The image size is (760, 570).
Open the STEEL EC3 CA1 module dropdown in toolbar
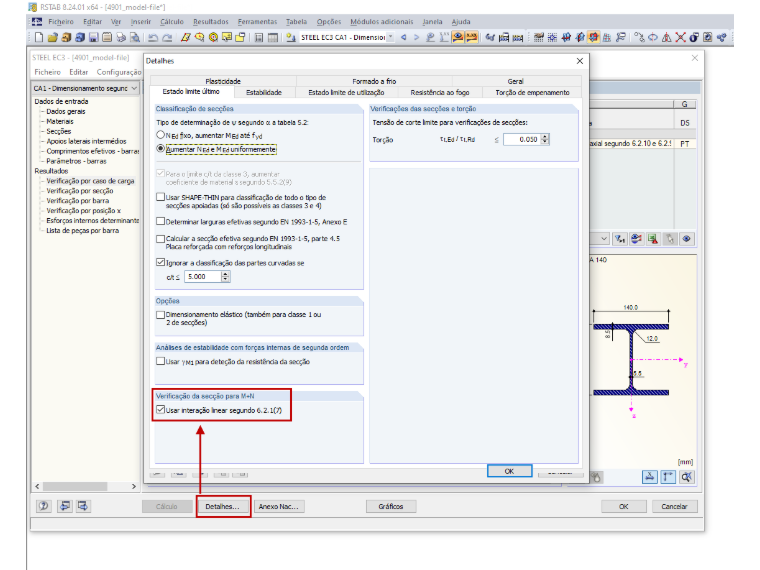390,37
